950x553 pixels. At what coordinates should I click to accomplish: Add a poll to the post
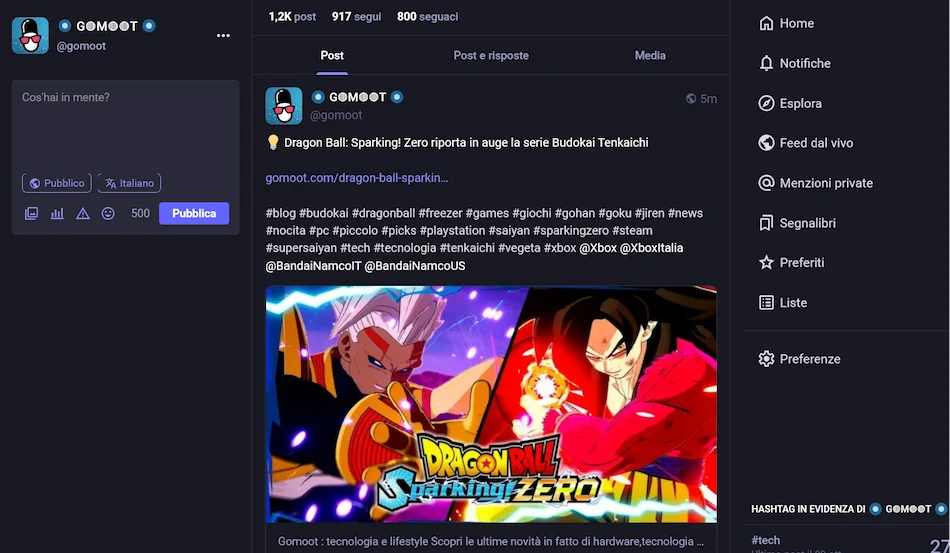(x=57, y=213)
